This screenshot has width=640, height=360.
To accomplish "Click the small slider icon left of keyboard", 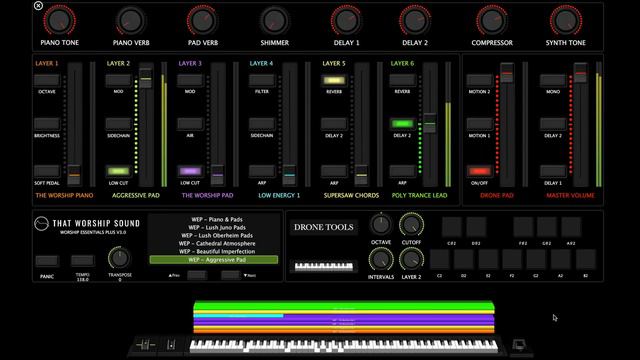I will point(171,345).
